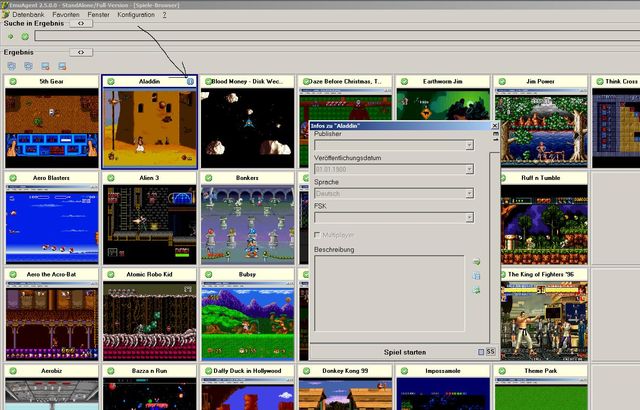Click the green check icon on Aerobiz
The width and height of the screenshot is (640, 410).
[x=13, y=371]
